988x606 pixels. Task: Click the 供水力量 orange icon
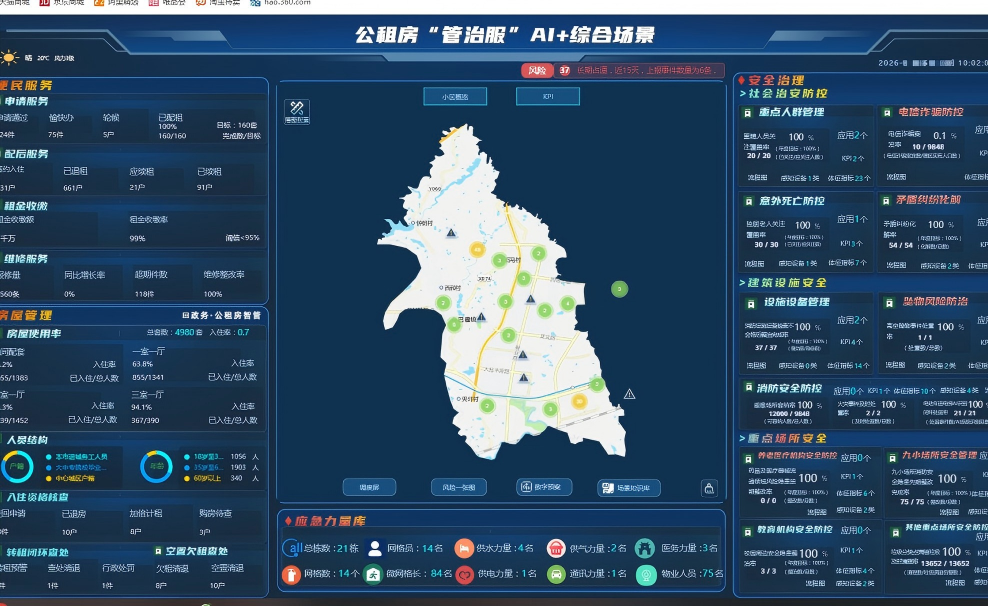coord(464,548)
